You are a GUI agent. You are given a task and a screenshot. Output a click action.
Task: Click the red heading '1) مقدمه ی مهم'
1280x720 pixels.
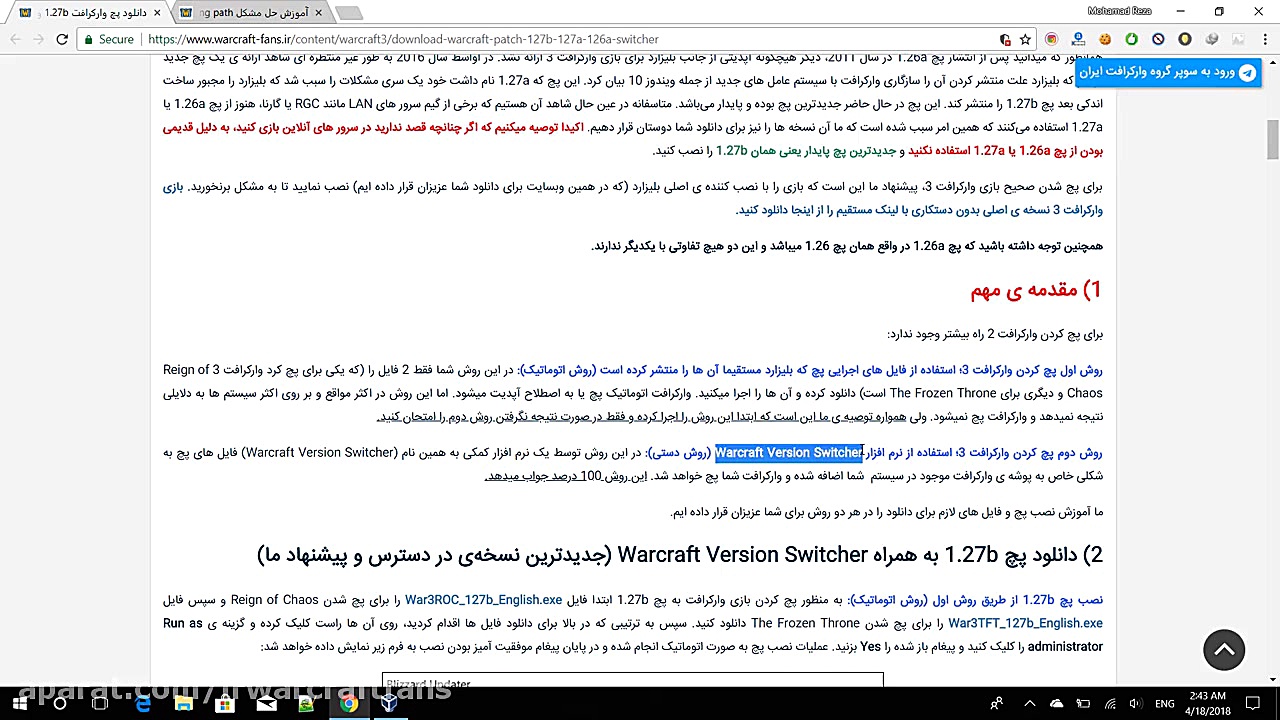click(x=1036, y=290)
